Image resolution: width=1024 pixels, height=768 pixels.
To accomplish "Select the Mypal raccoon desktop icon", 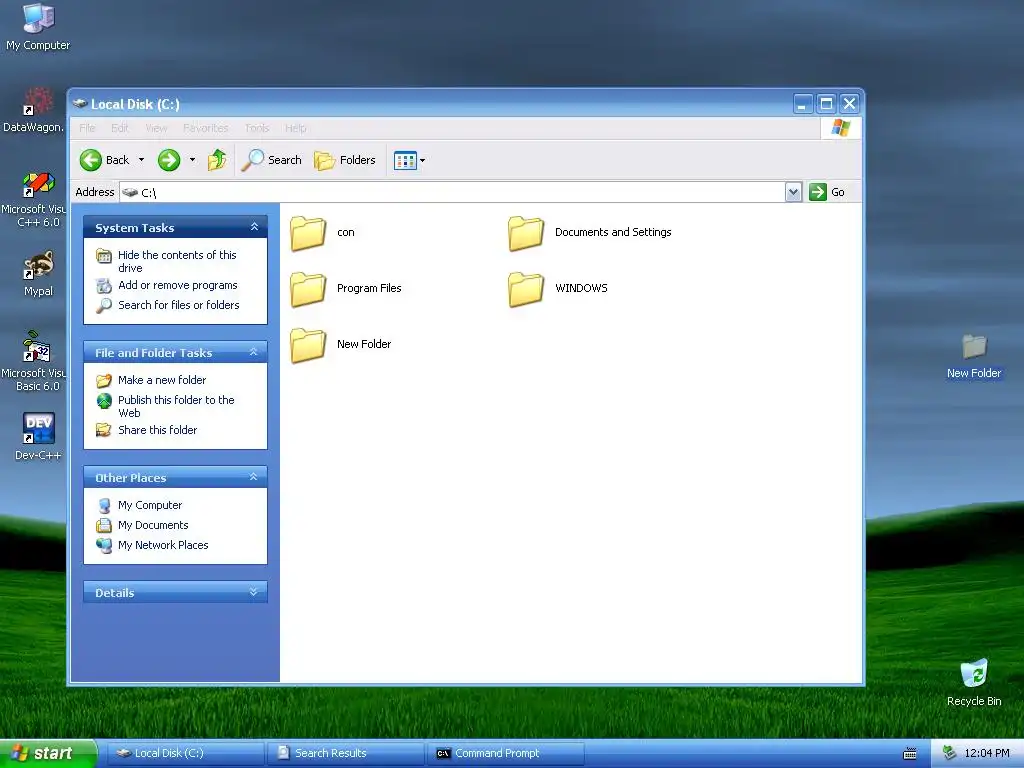I will click(x=38, y=265).
